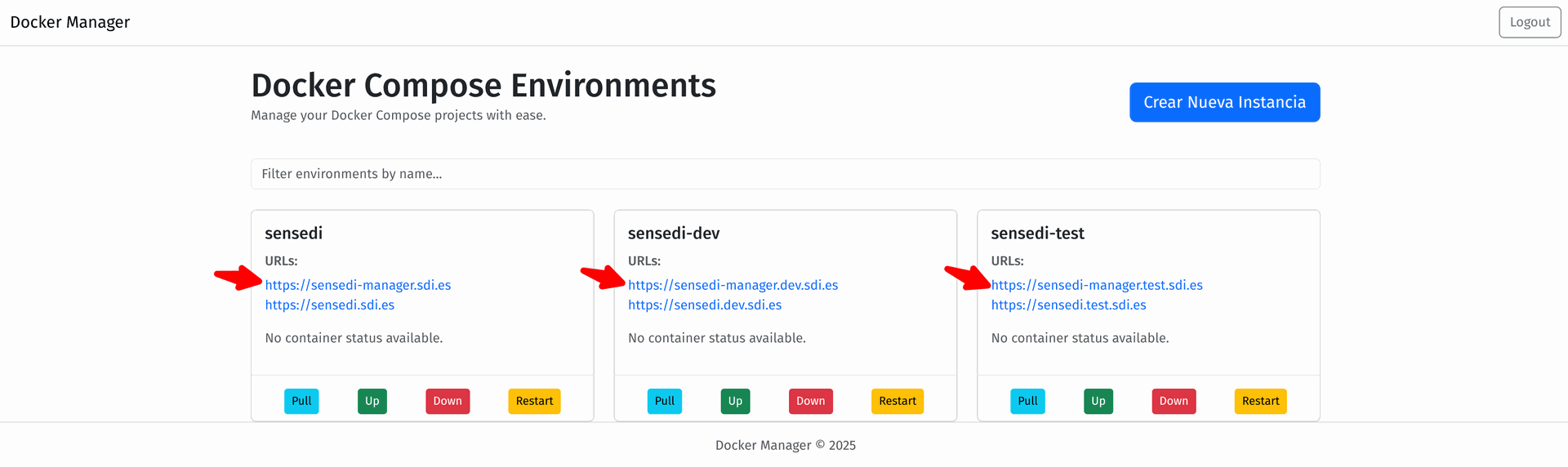Focus the filter environments input field

pos(784,174)
